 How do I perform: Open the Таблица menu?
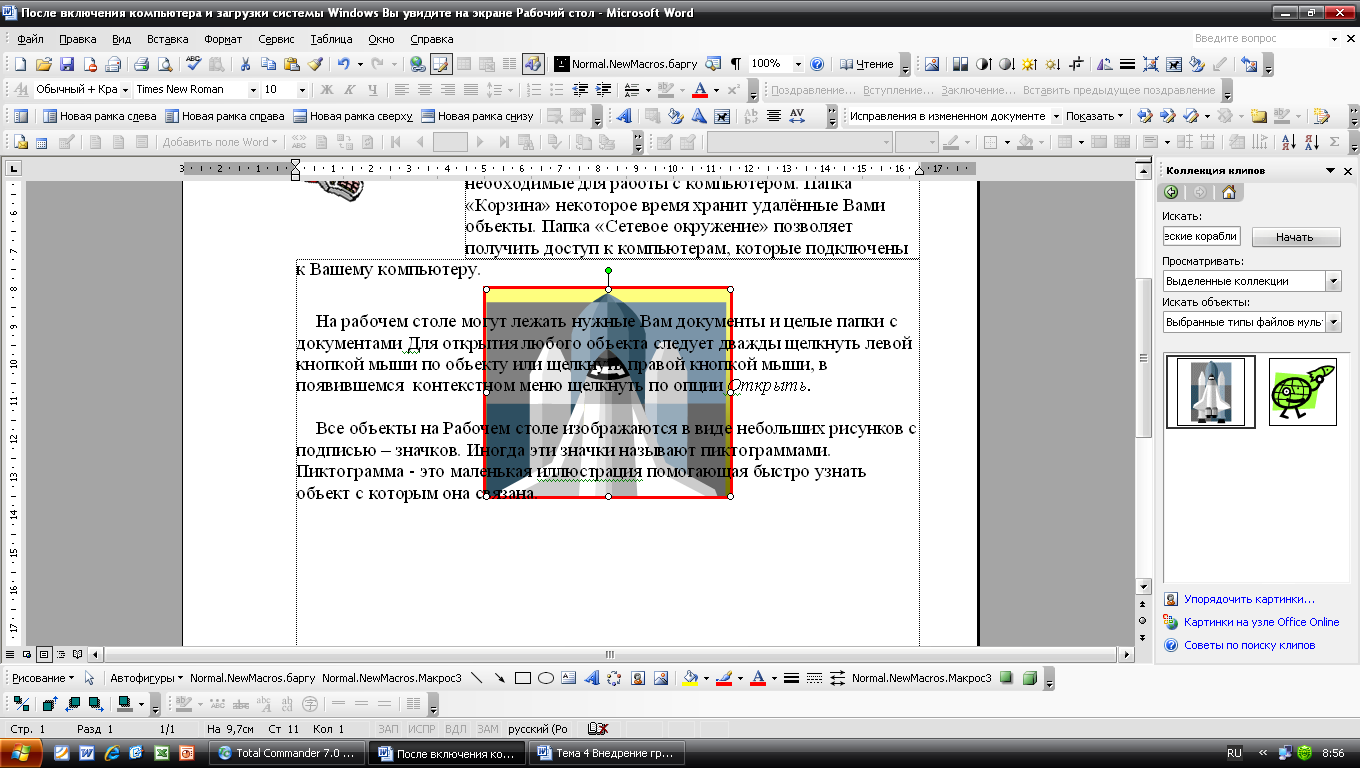[331, 39]
